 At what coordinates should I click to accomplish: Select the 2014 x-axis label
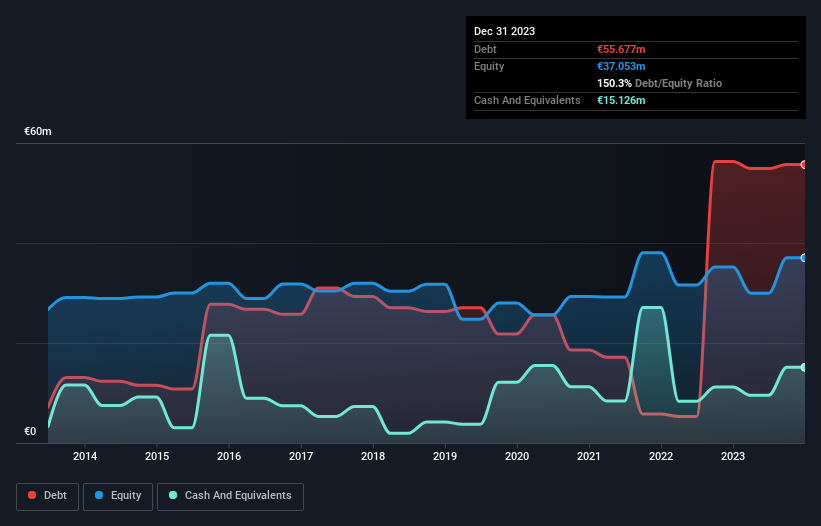coord(85,456)
